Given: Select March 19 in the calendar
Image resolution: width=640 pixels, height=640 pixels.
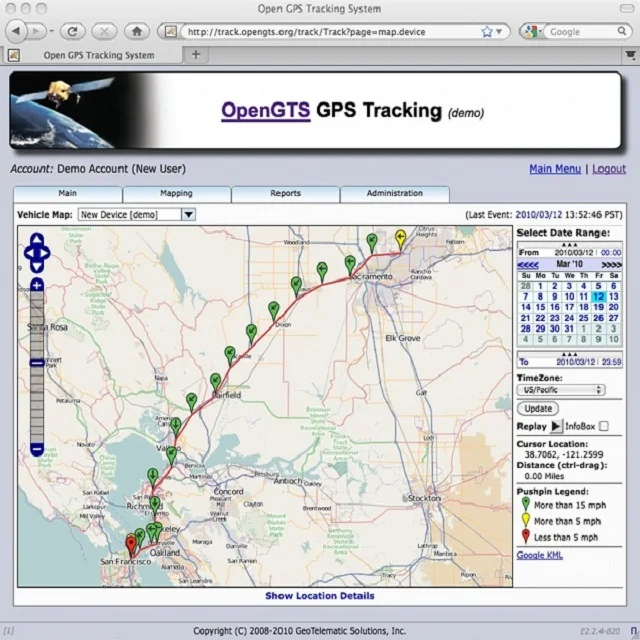Looking at the screenshot, I should (x=598, y=307).
